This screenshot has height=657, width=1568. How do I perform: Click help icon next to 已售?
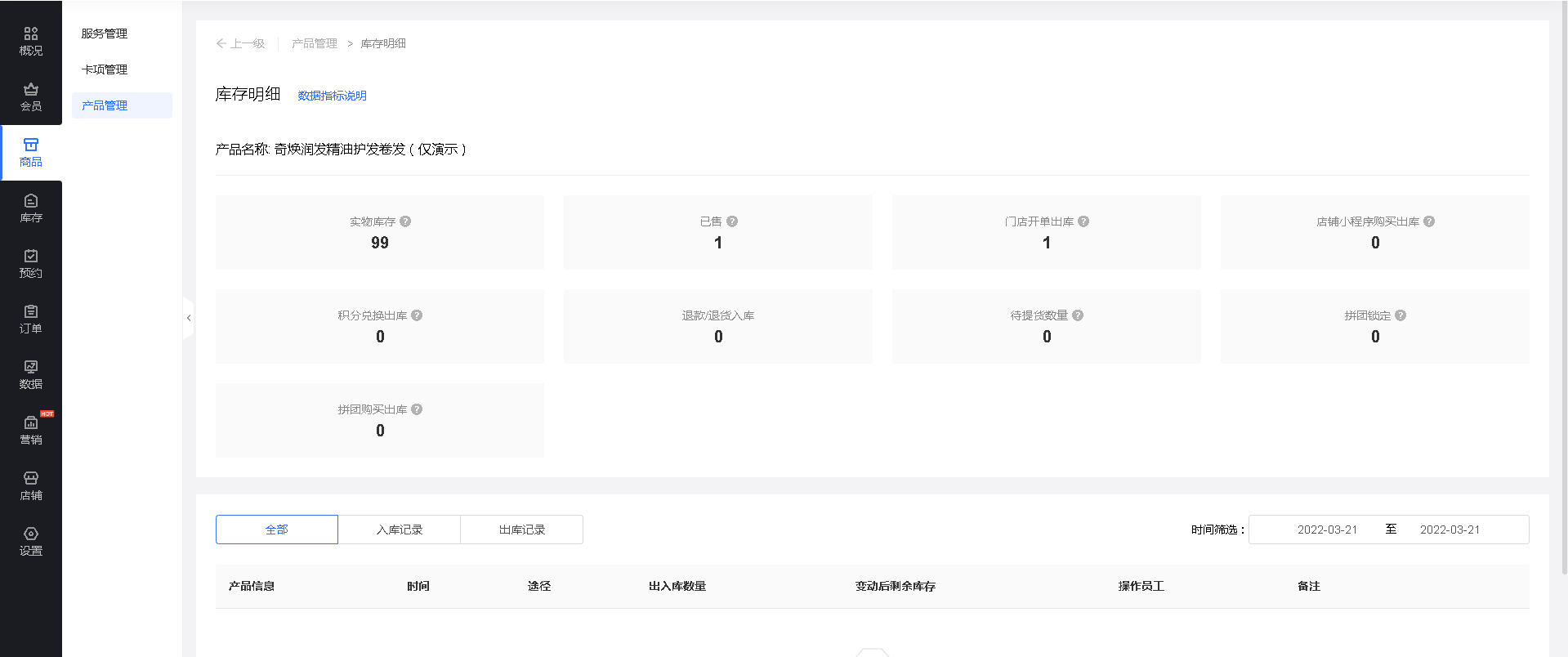pos(732,221)
